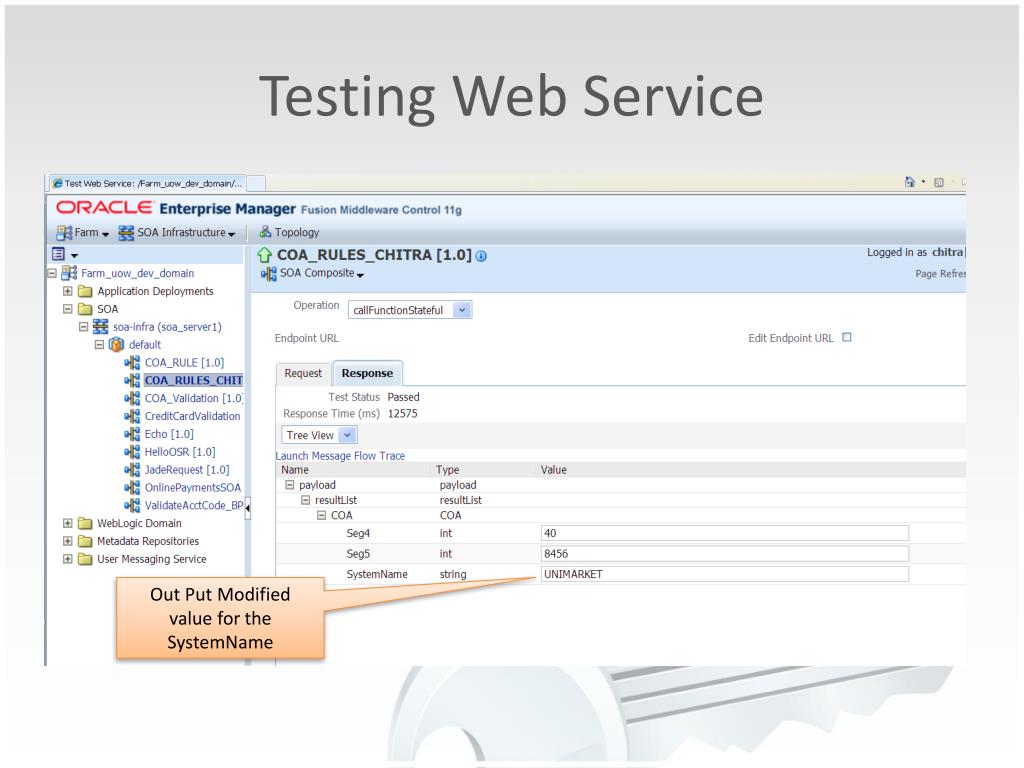The height and width of the screenshot is (768, 1024).
Task: Click the Echo composite icon
Action: click(132, 434)
